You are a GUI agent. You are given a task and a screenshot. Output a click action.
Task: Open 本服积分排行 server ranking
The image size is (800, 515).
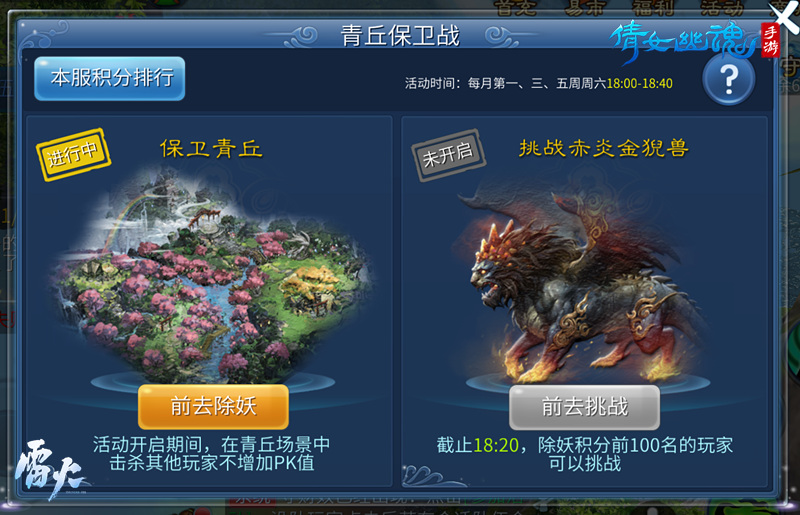110,78
